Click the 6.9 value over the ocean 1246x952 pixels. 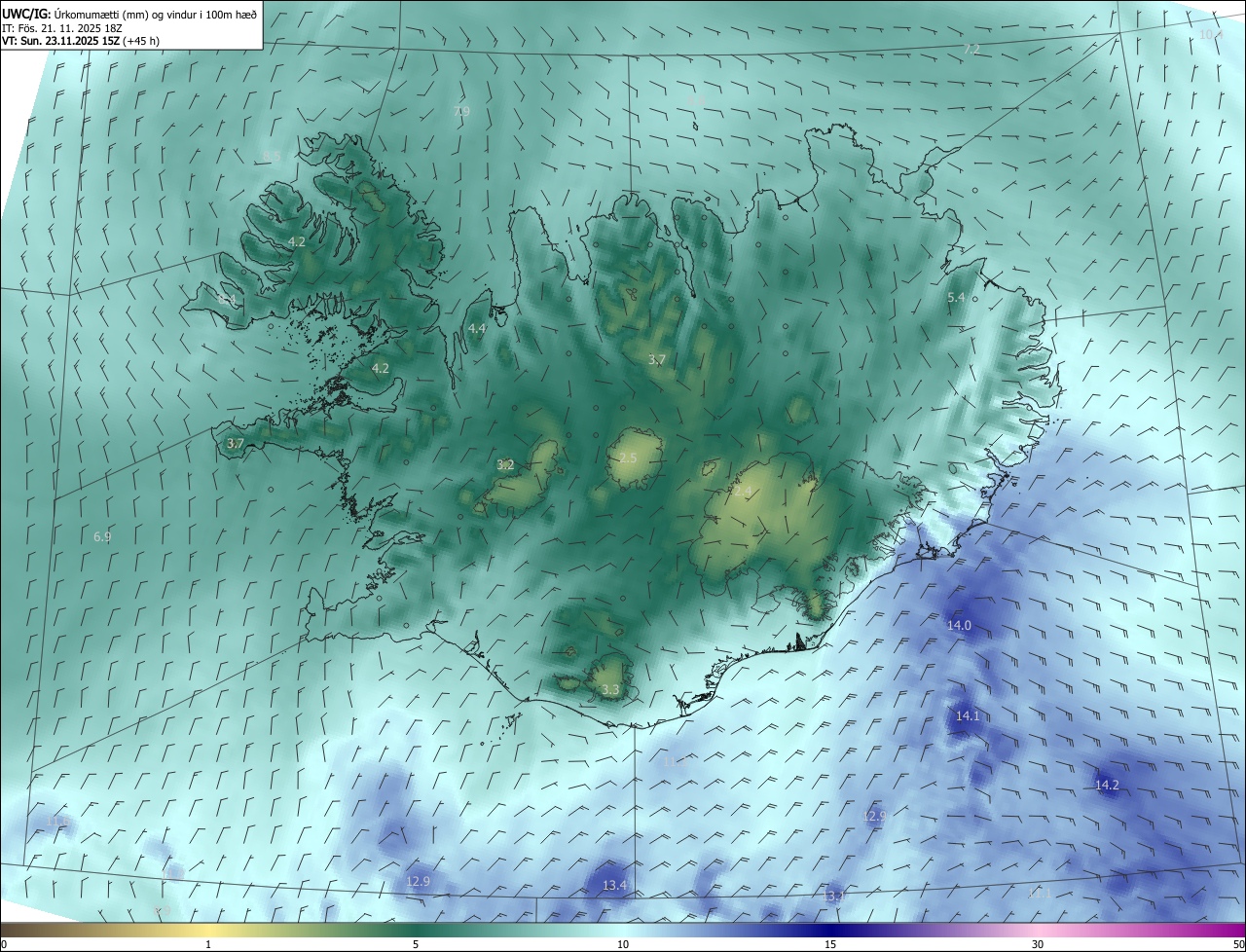[102, 536]
